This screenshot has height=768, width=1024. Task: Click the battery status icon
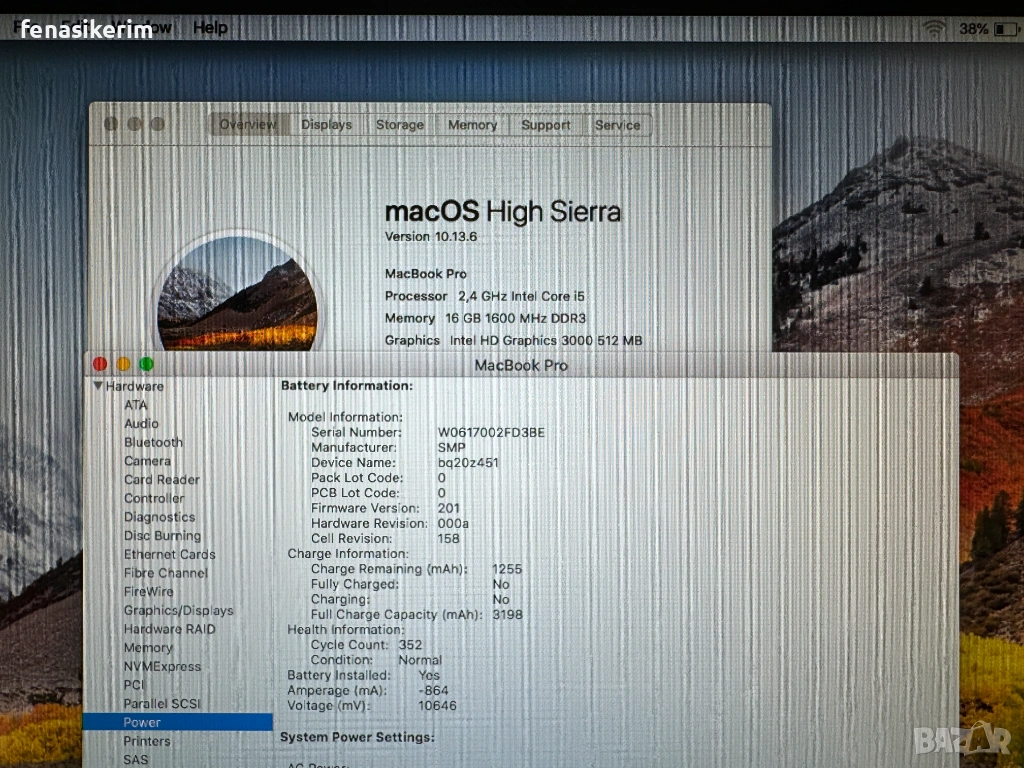(x=1007, y=29)
